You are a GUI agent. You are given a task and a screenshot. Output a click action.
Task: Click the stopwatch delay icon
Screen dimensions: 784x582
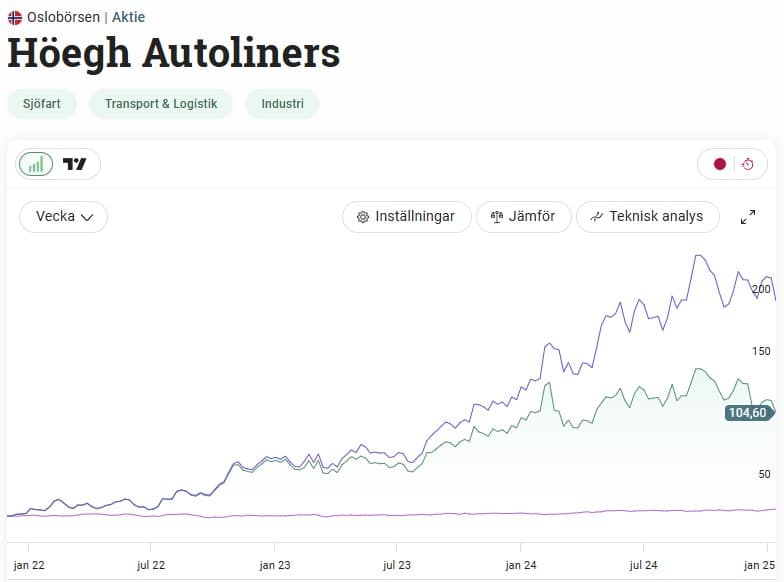pos(748,164)
